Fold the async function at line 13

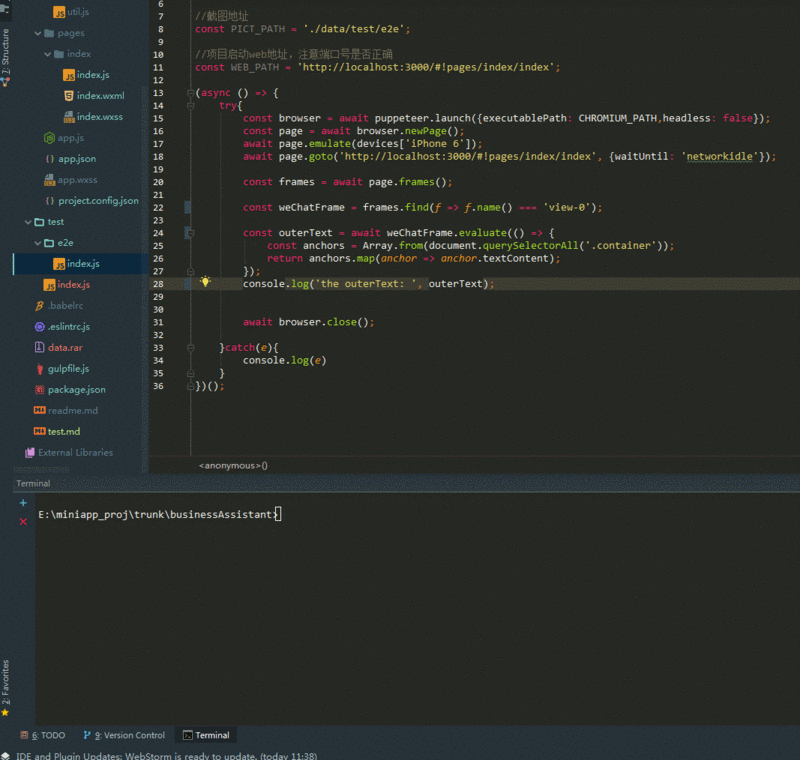pyautogui.click(x=188, y=92)
